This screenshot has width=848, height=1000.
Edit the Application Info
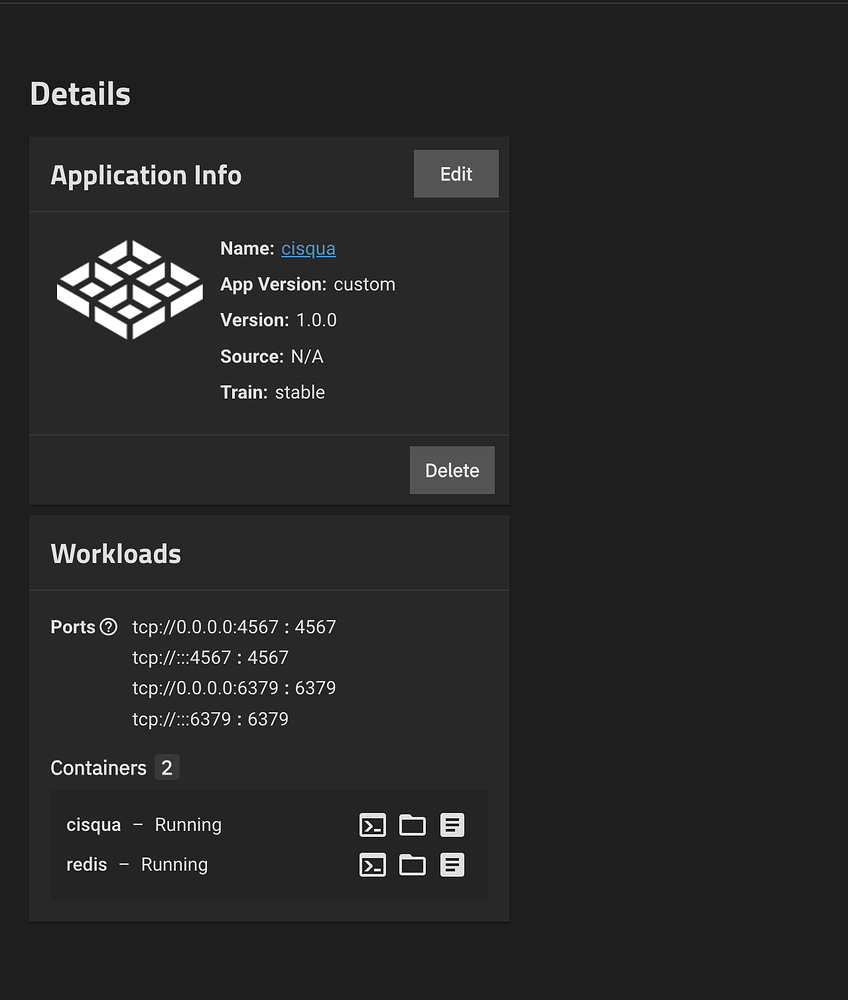[x=456, y=173]
